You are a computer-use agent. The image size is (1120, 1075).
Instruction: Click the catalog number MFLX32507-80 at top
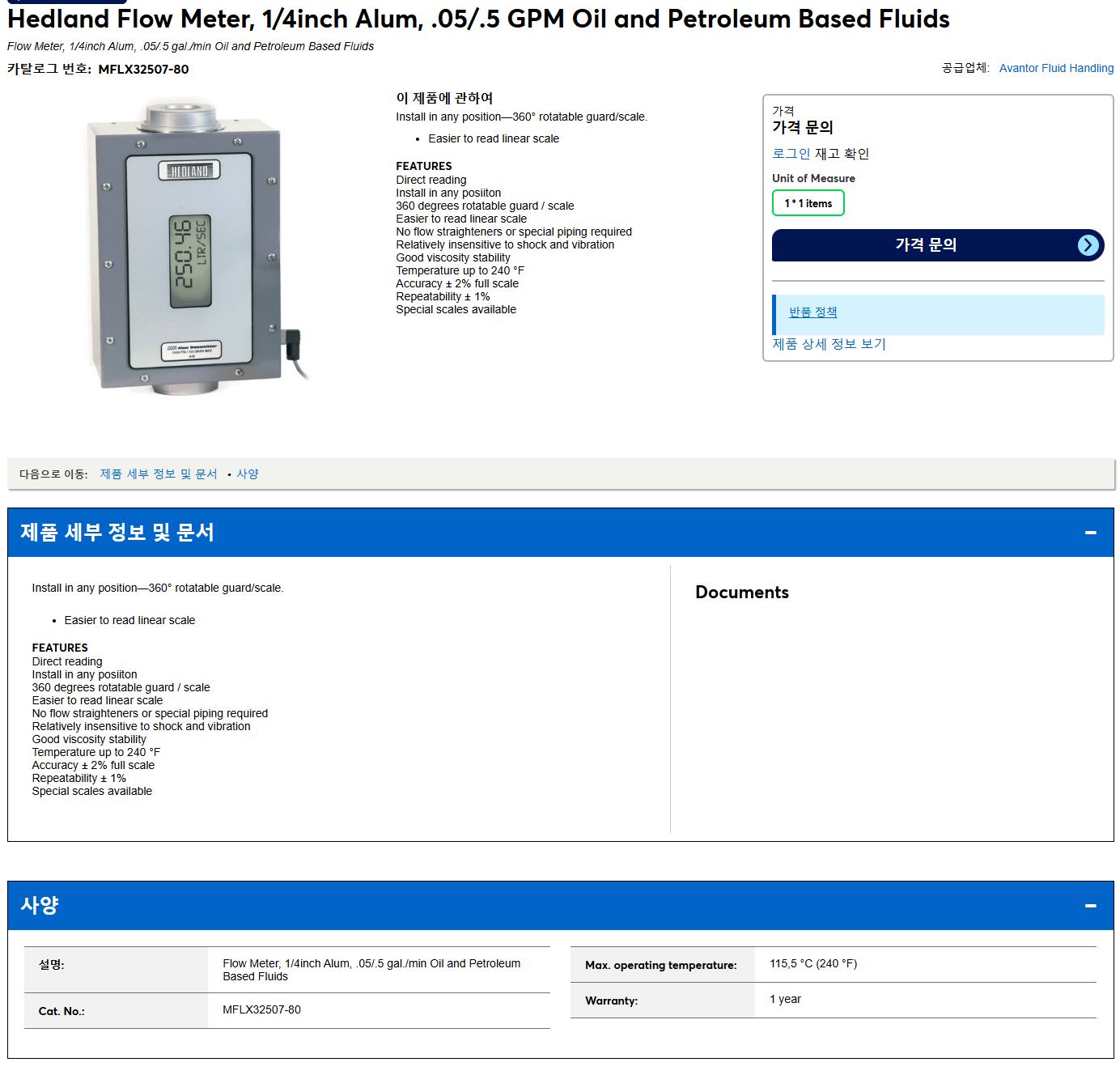coord(143,70)
